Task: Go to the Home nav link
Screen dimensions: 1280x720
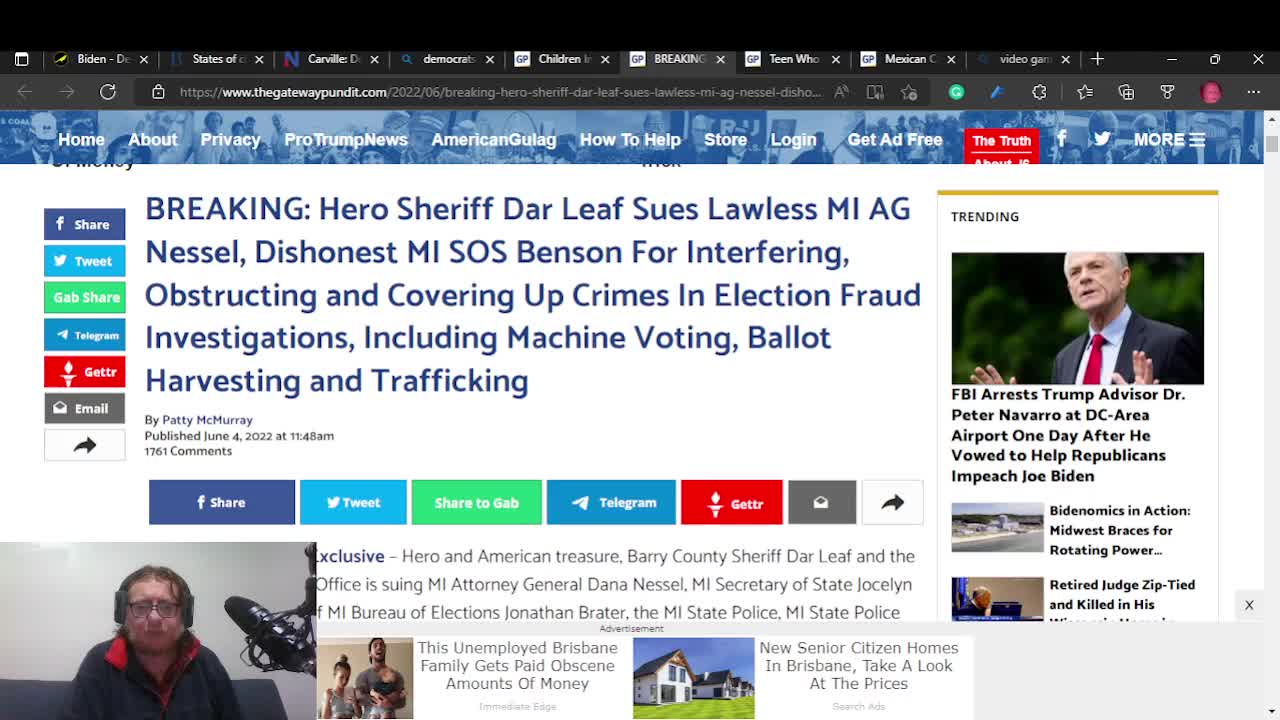Action: pos(81,140)
